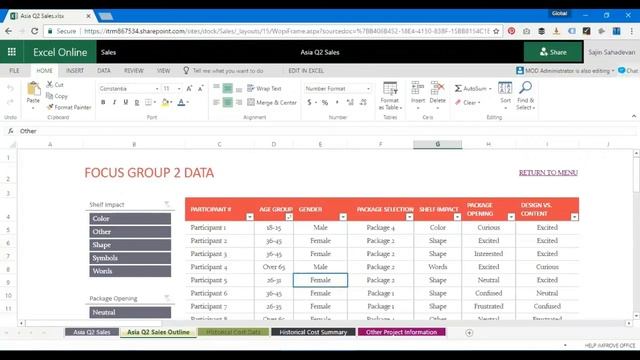Switch to the VIEW ribbon tab
This screenshot has height=360, width=640.
point(163,71)
